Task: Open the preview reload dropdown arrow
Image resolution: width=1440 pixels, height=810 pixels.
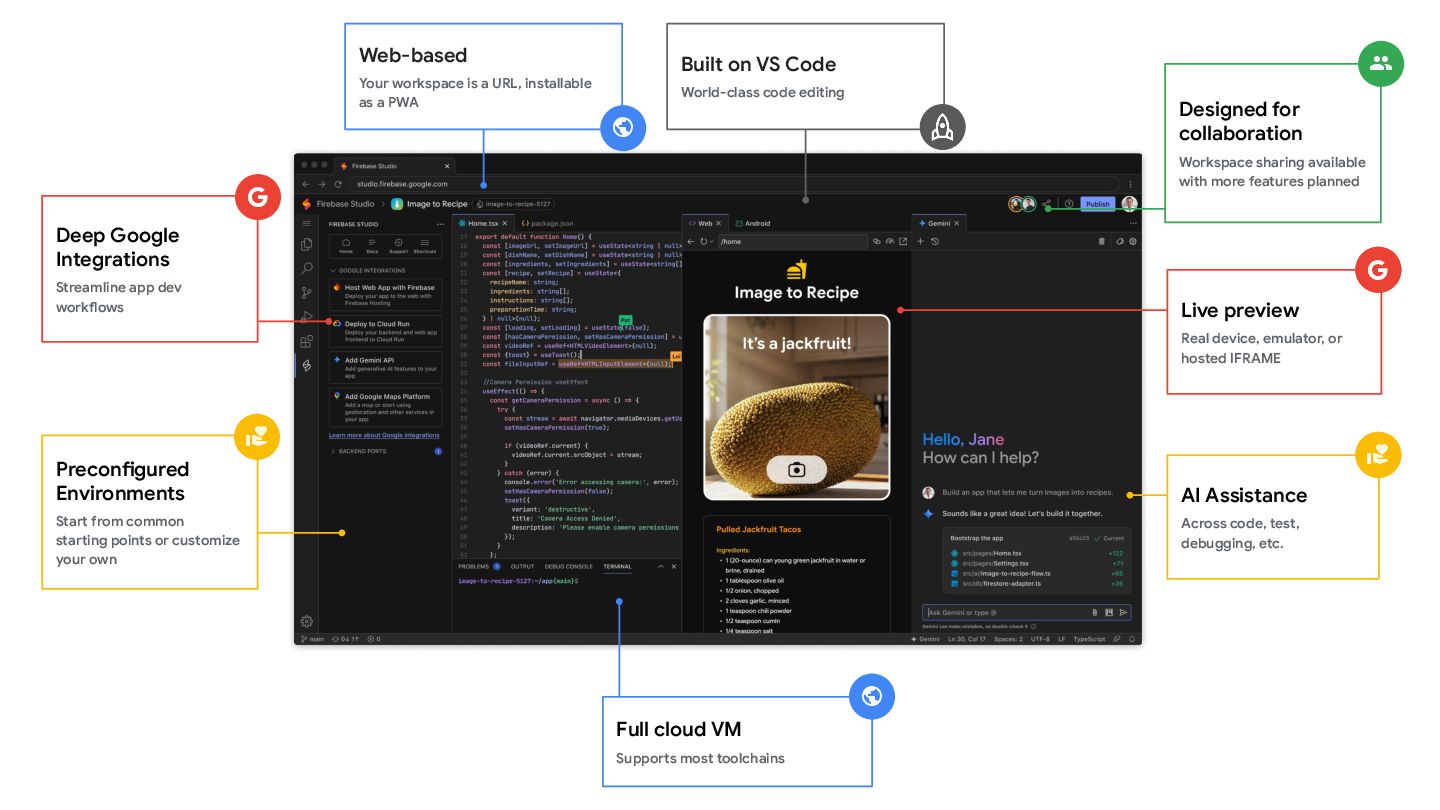Action: click(x=711, y=241)
